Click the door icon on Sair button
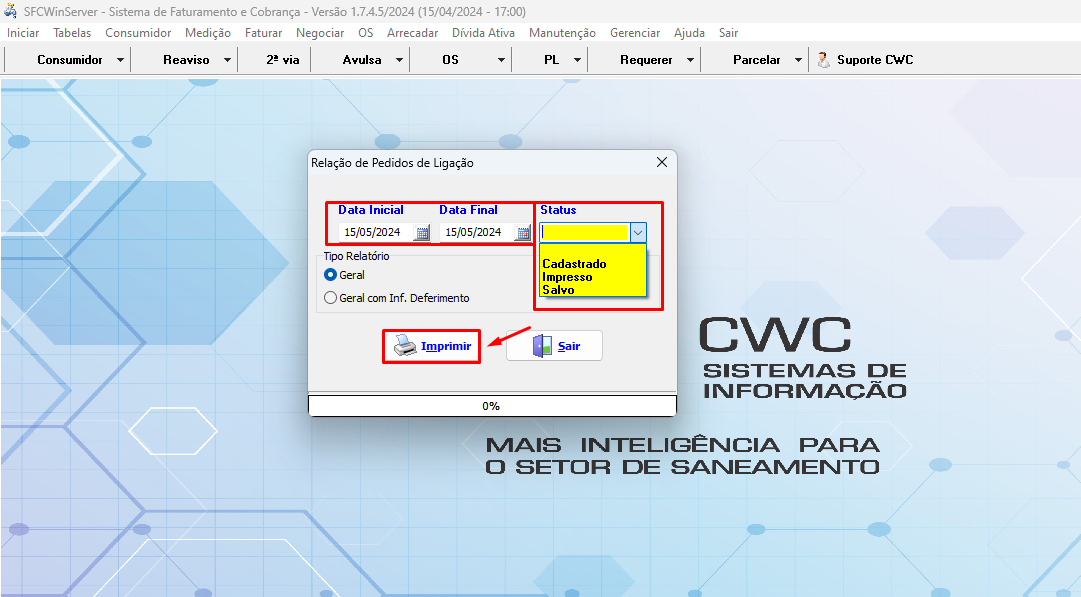The height and width of the screenshot is (597, 1081). click(541, 346)
